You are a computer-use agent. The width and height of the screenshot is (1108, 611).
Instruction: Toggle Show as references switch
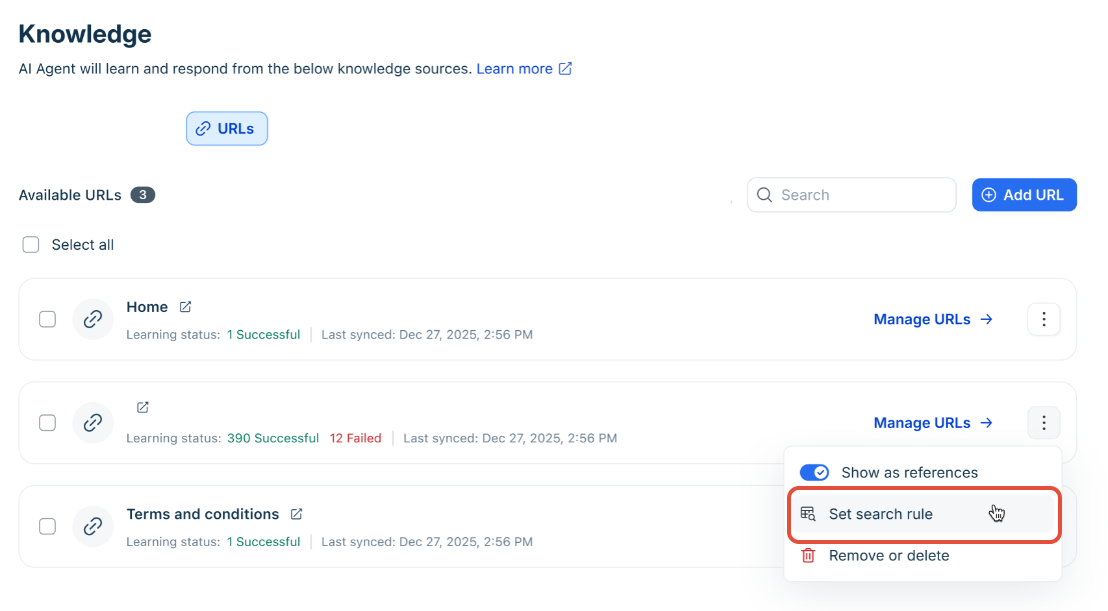pyautogui.click(x=814, y=473)
